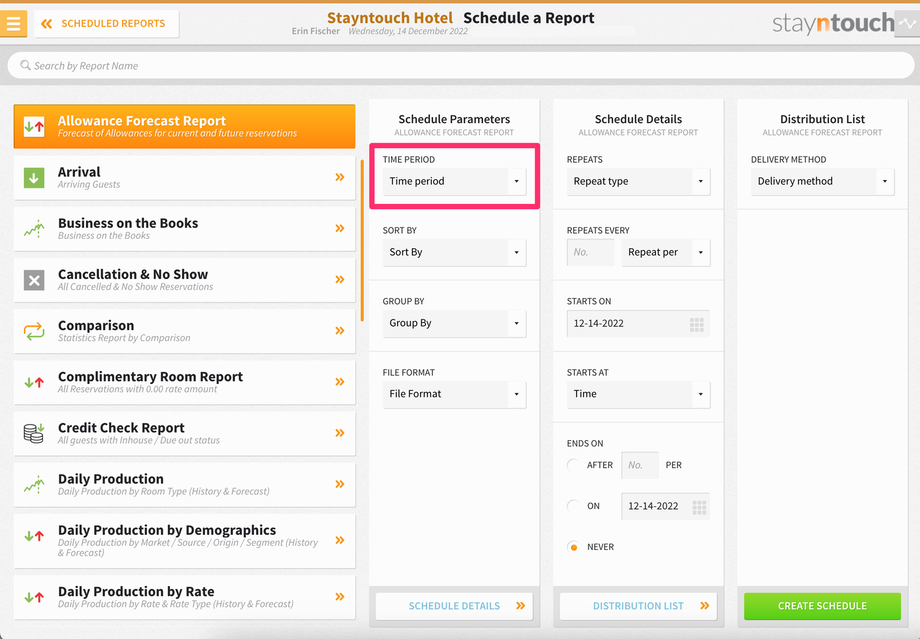Click the Daily Production by Rate icon
The height and width of the screenshot is (639, 920).
(34, 597)
